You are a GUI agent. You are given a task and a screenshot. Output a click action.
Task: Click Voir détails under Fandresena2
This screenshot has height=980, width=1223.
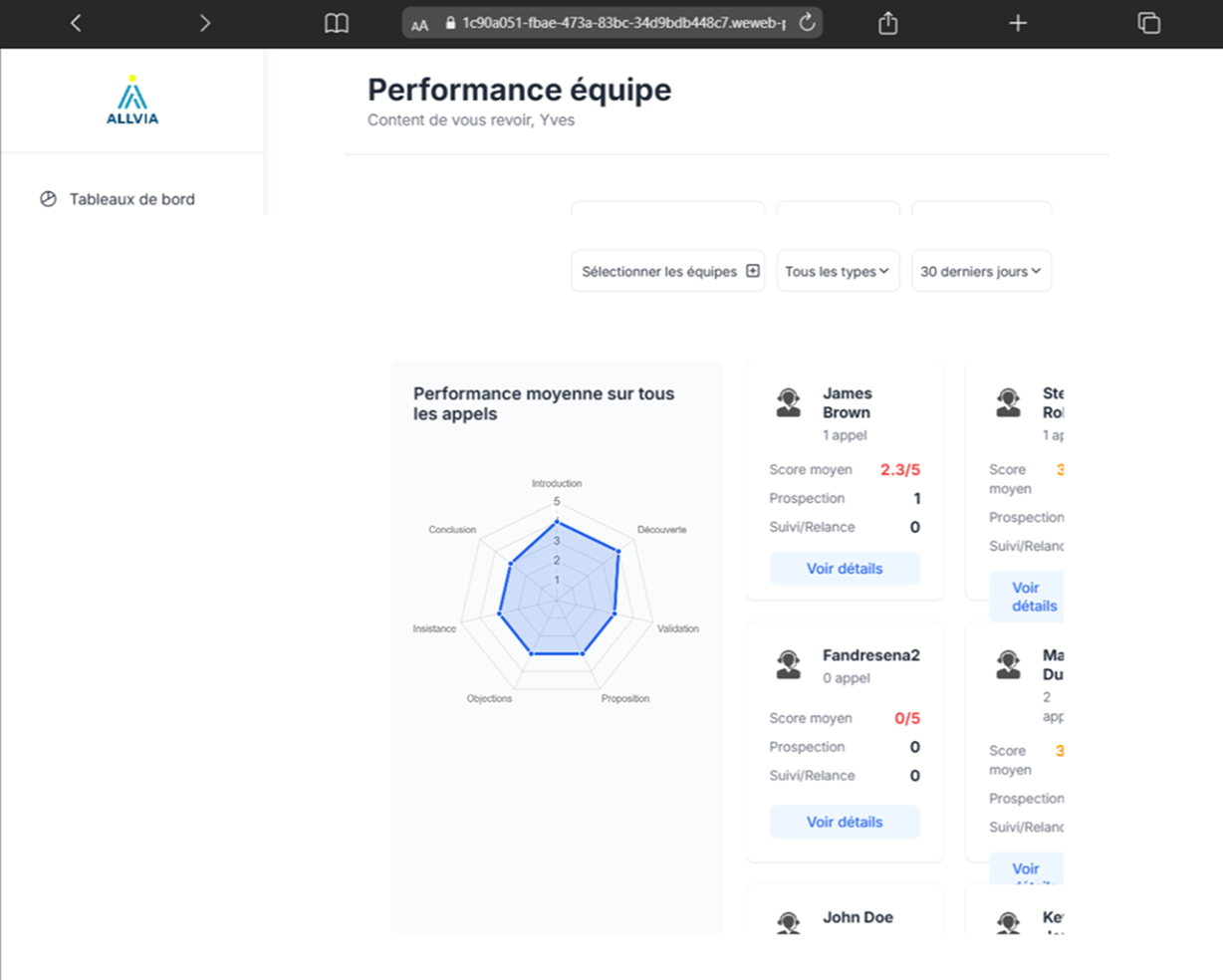tap(844, 822)
